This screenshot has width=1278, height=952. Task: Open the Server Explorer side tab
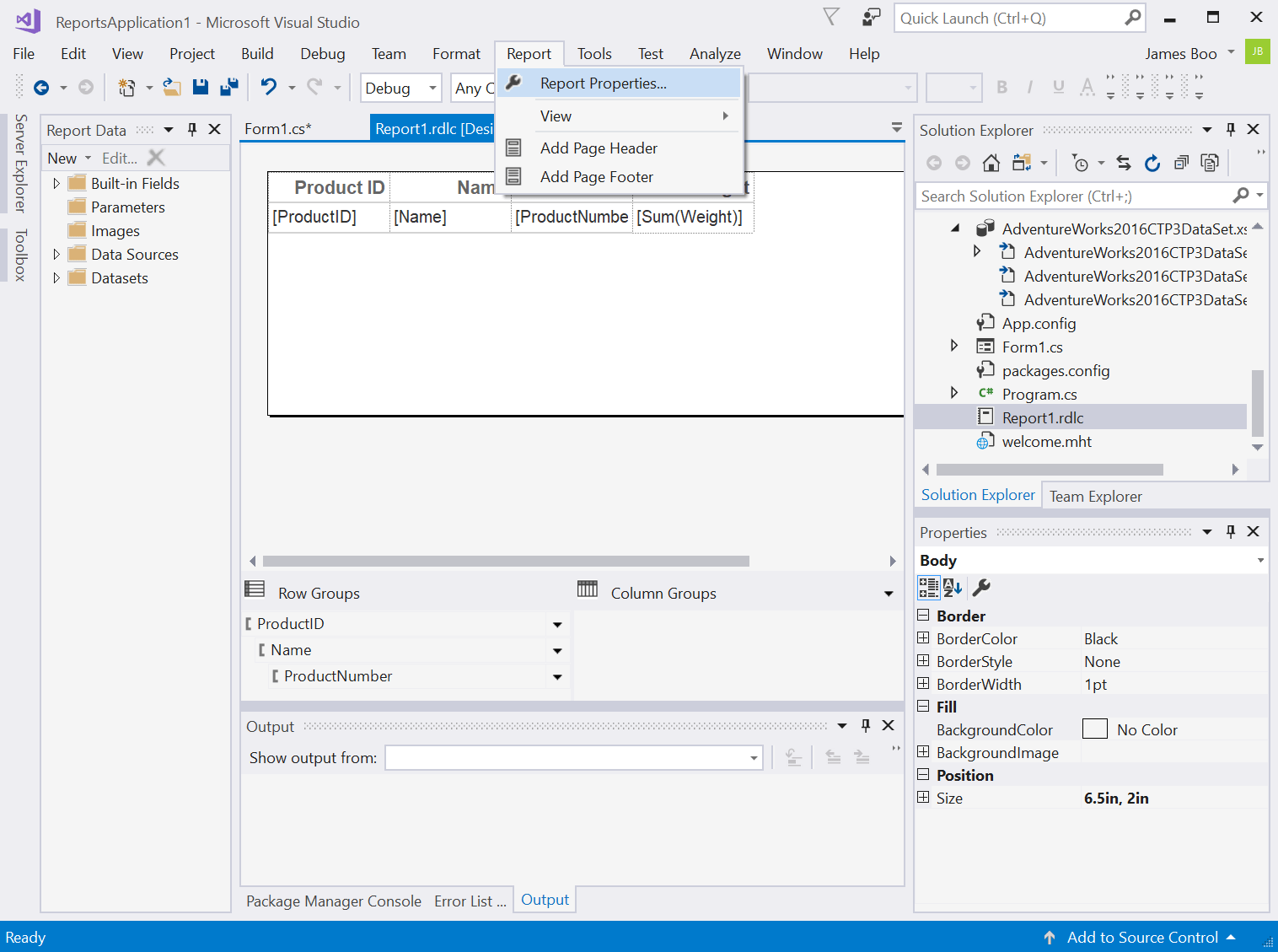click(21, 163)
